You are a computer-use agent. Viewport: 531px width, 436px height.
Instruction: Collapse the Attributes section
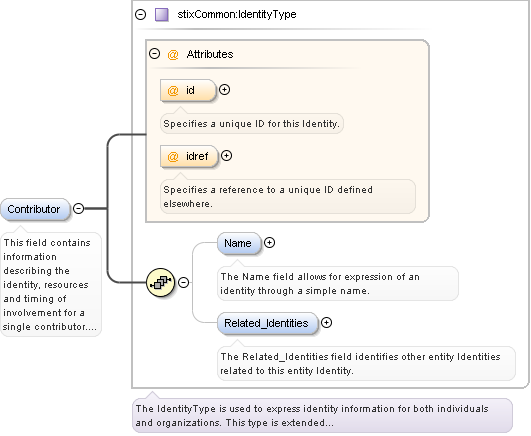(x=154, y=54)
